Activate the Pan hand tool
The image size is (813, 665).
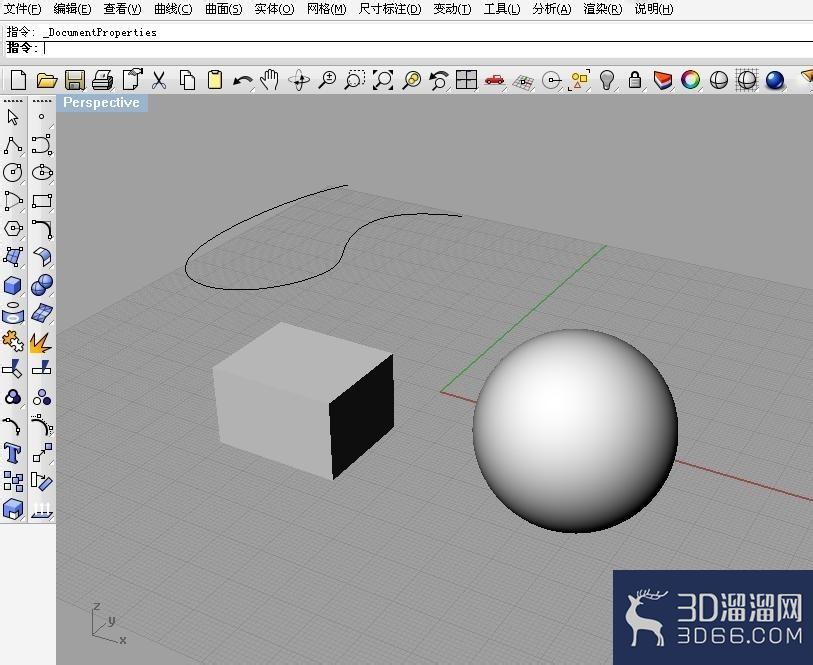(270, 80)
